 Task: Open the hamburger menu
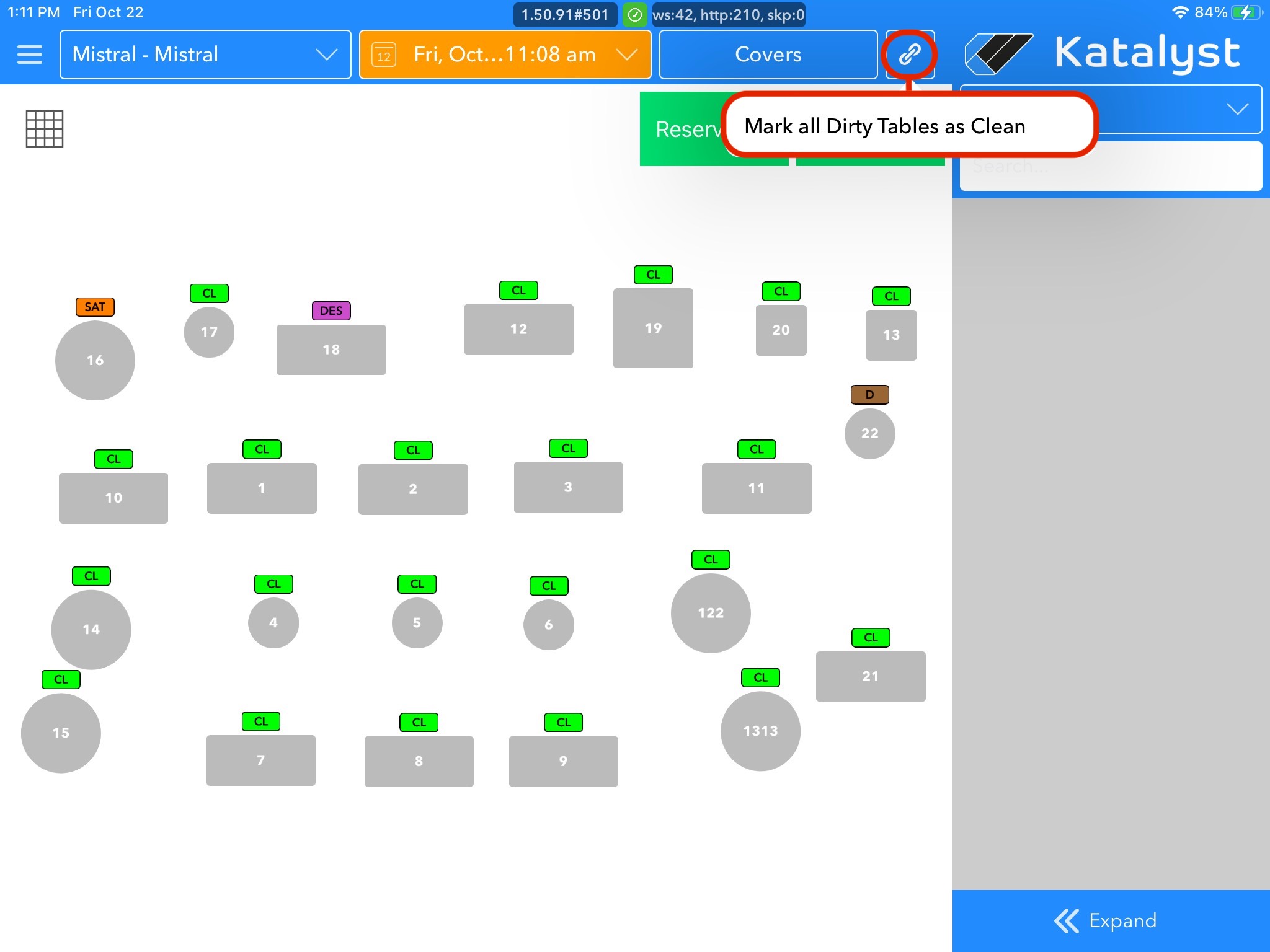coord(29,55)
